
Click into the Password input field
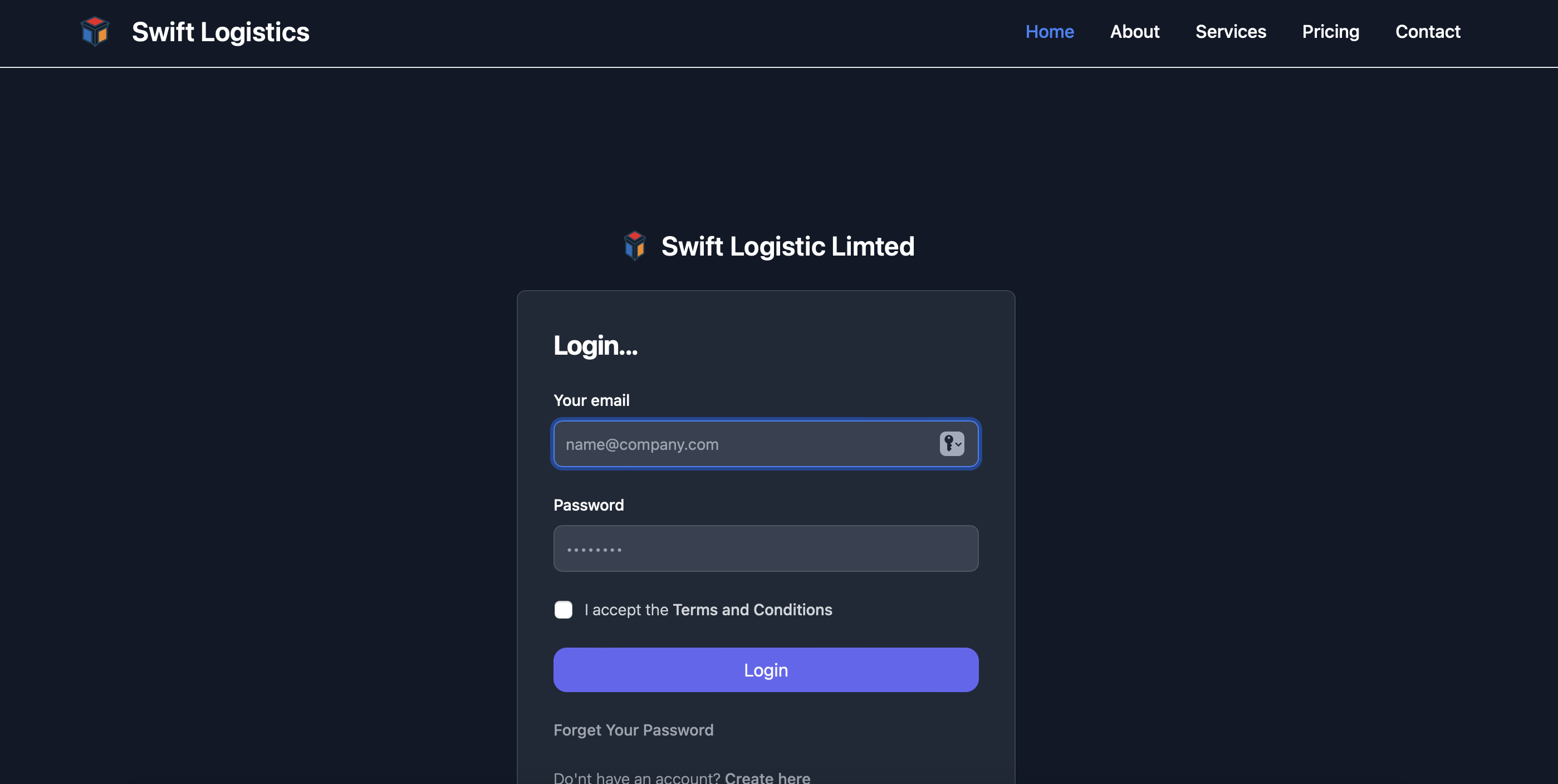766,548
